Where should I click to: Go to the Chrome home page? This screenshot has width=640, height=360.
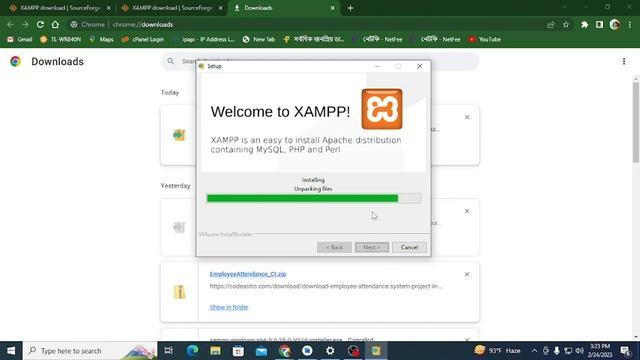pyautogui.click(x=55, y=24)
